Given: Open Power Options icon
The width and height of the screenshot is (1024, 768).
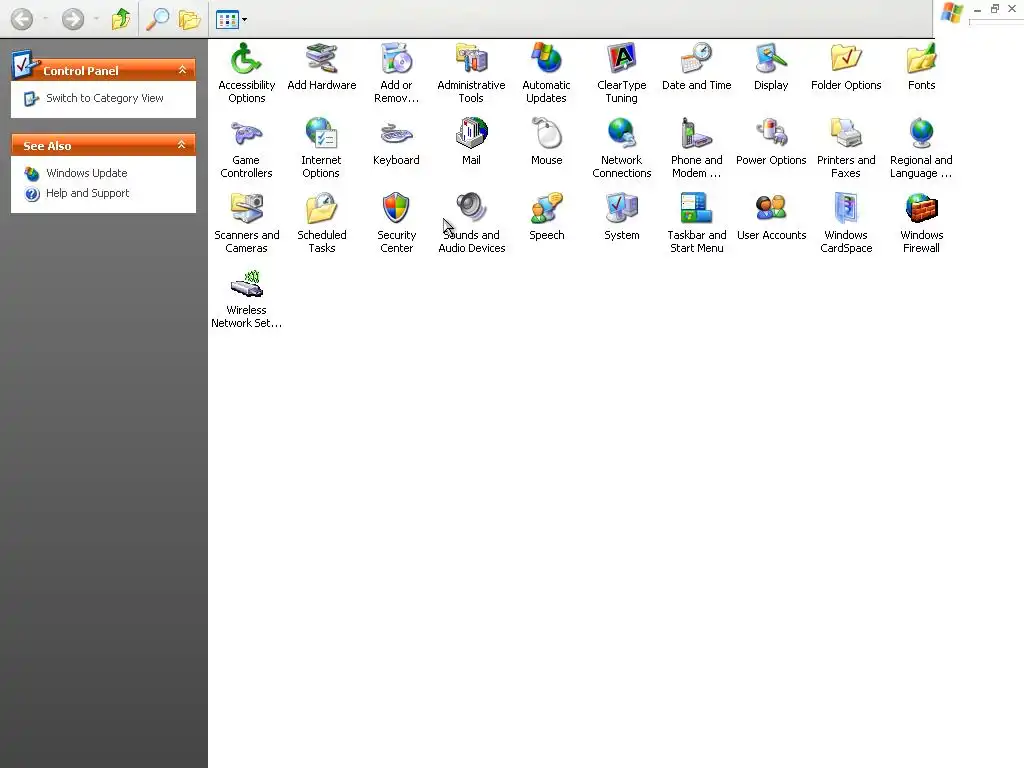Looking at the screenshot, I should [x=771, y=134].
